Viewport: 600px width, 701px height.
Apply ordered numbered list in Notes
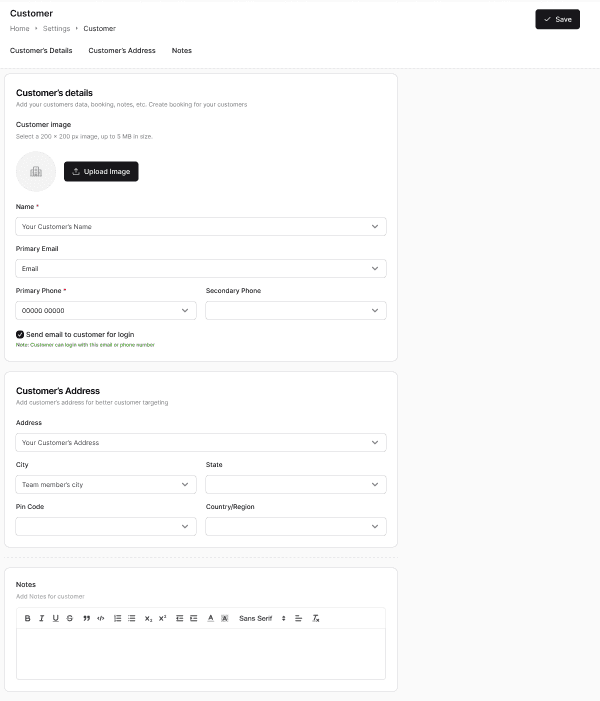[x=117, y=618]
